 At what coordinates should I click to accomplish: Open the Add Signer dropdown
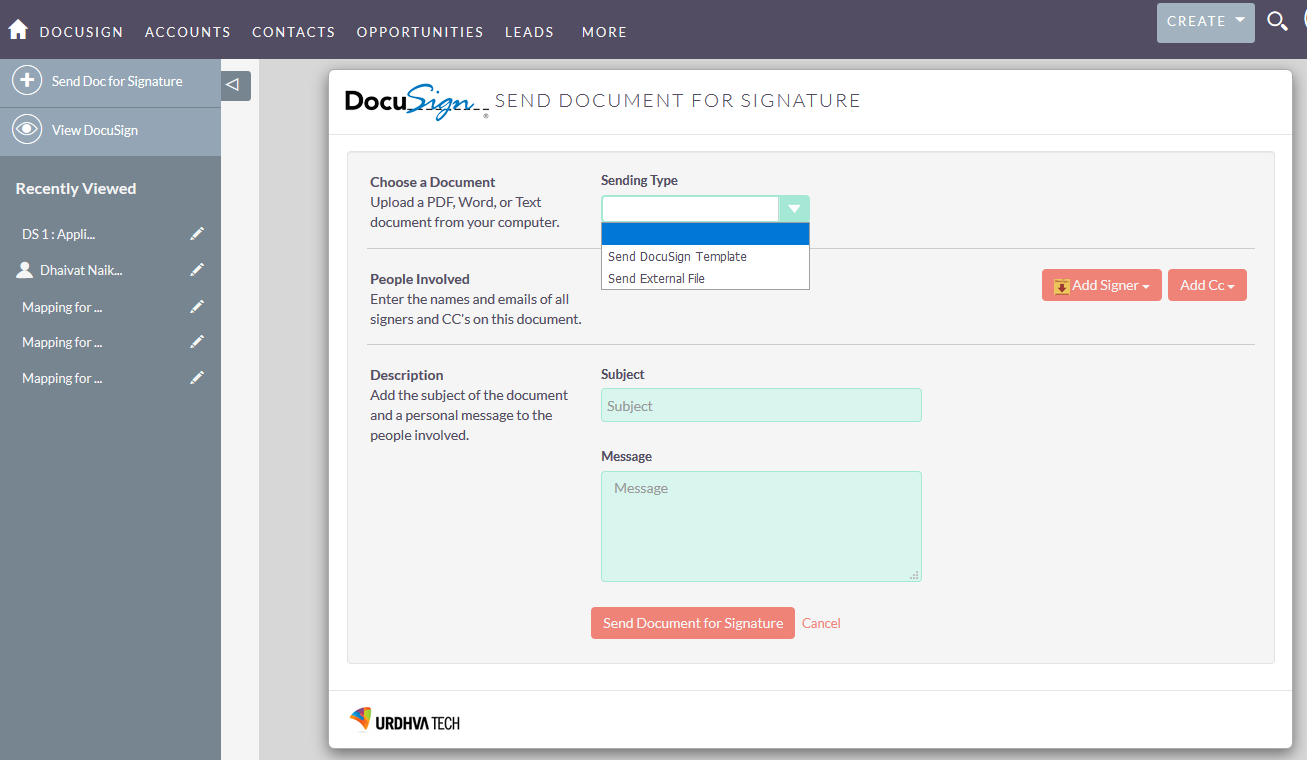click(1102, 285)
